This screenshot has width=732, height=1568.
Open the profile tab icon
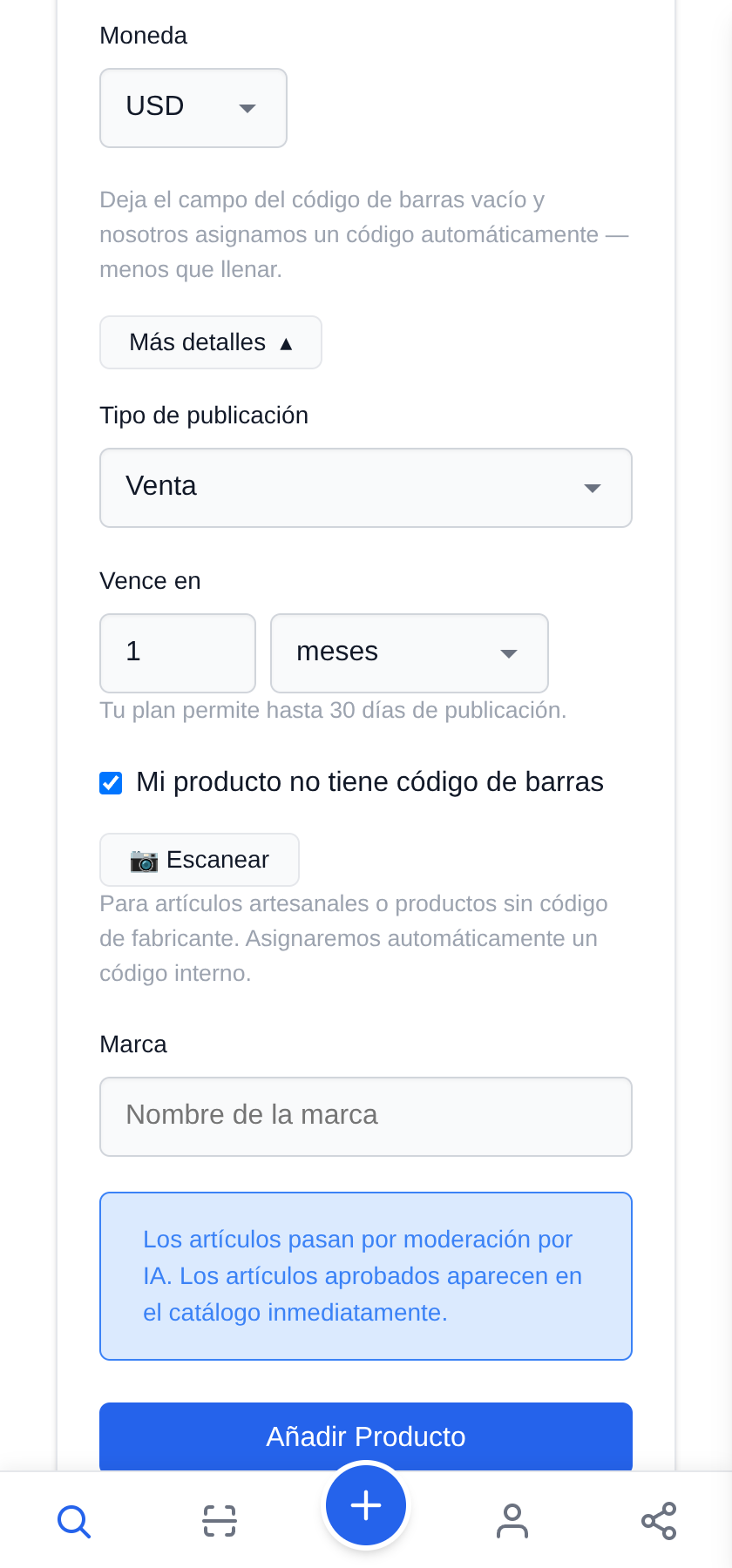(x=512, y=1521)
